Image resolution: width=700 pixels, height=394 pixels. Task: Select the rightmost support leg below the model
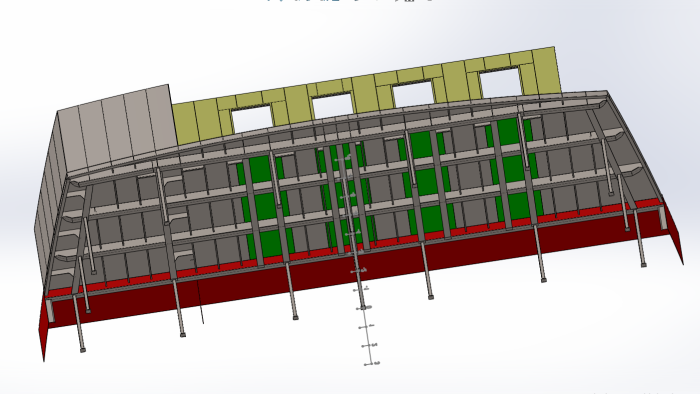639,239
